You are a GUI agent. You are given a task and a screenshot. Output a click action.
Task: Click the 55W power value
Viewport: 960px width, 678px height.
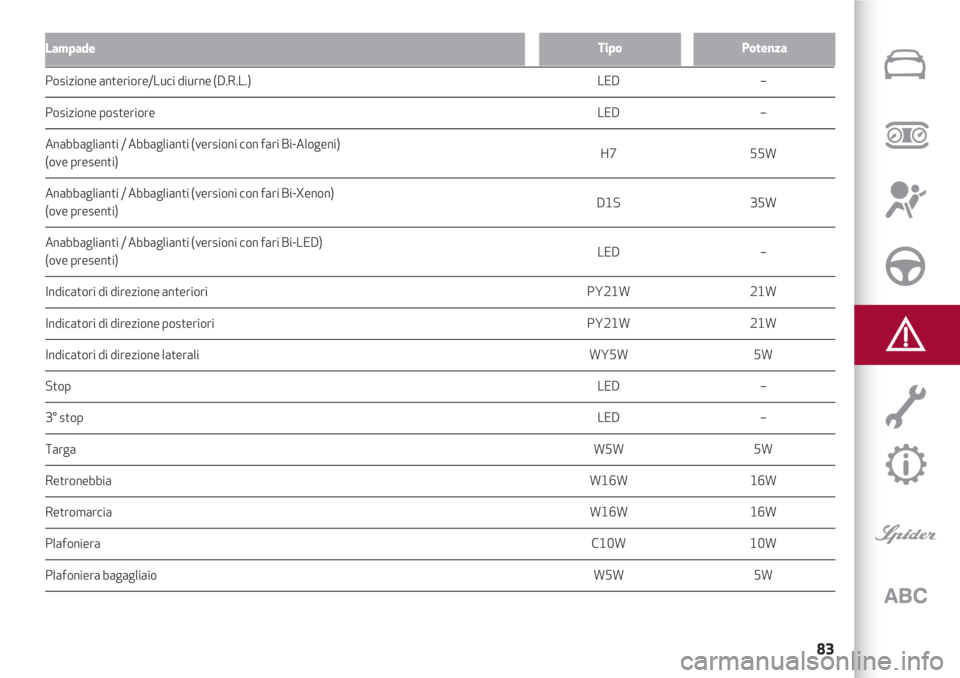pos(763,154)
